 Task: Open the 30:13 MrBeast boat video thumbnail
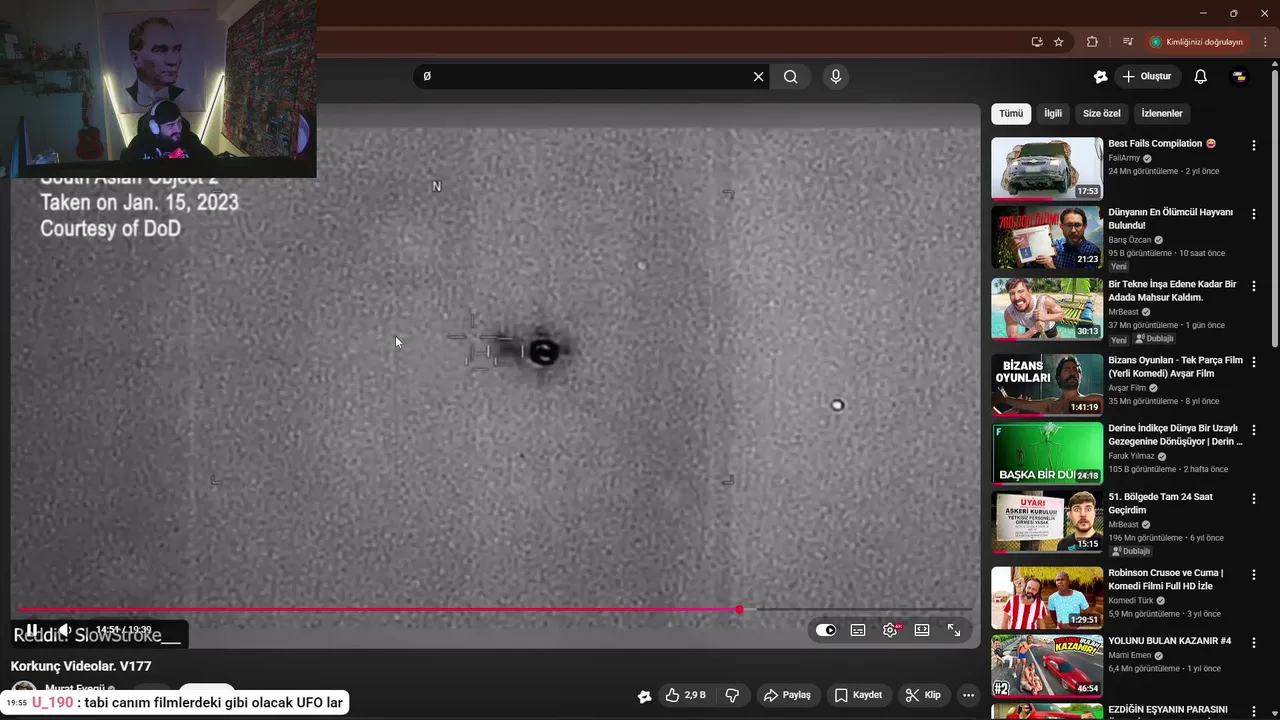point(1047,309)
